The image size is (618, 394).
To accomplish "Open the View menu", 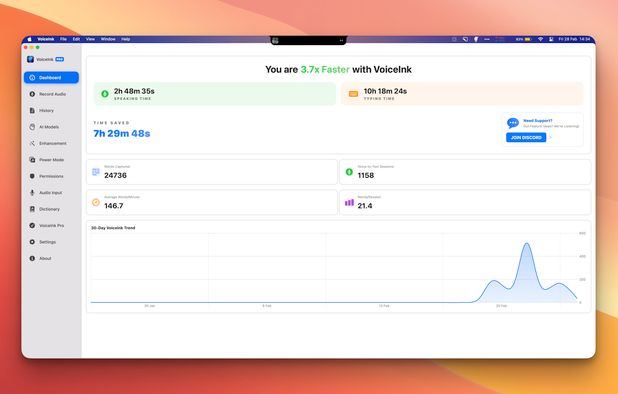I will click(90, 39).
